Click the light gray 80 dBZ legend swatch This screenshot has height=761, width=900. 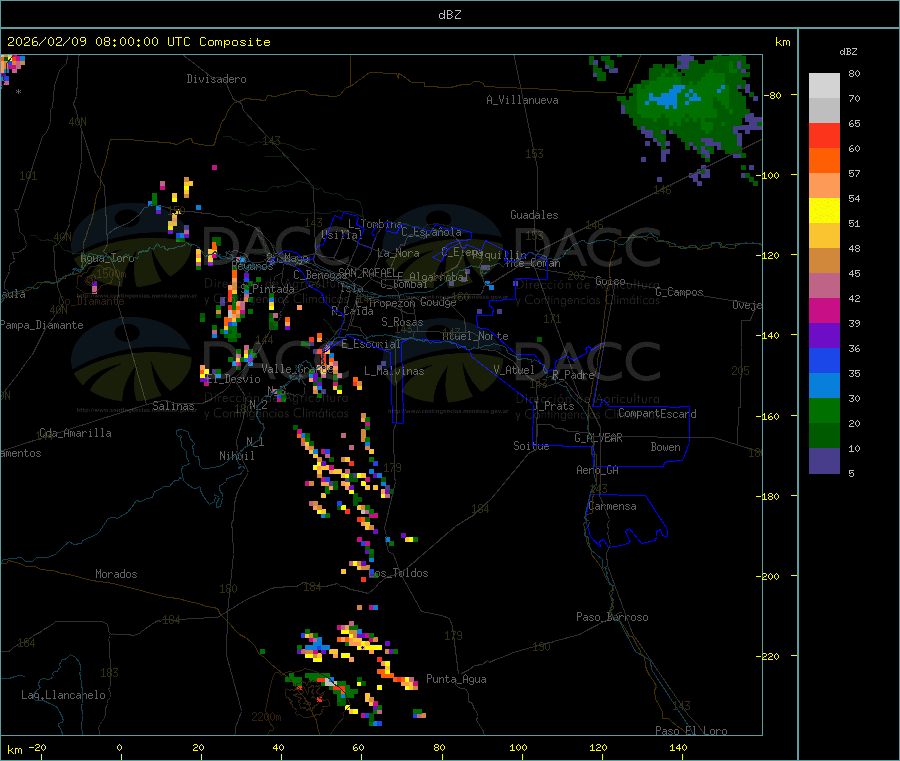pos(824,86)
